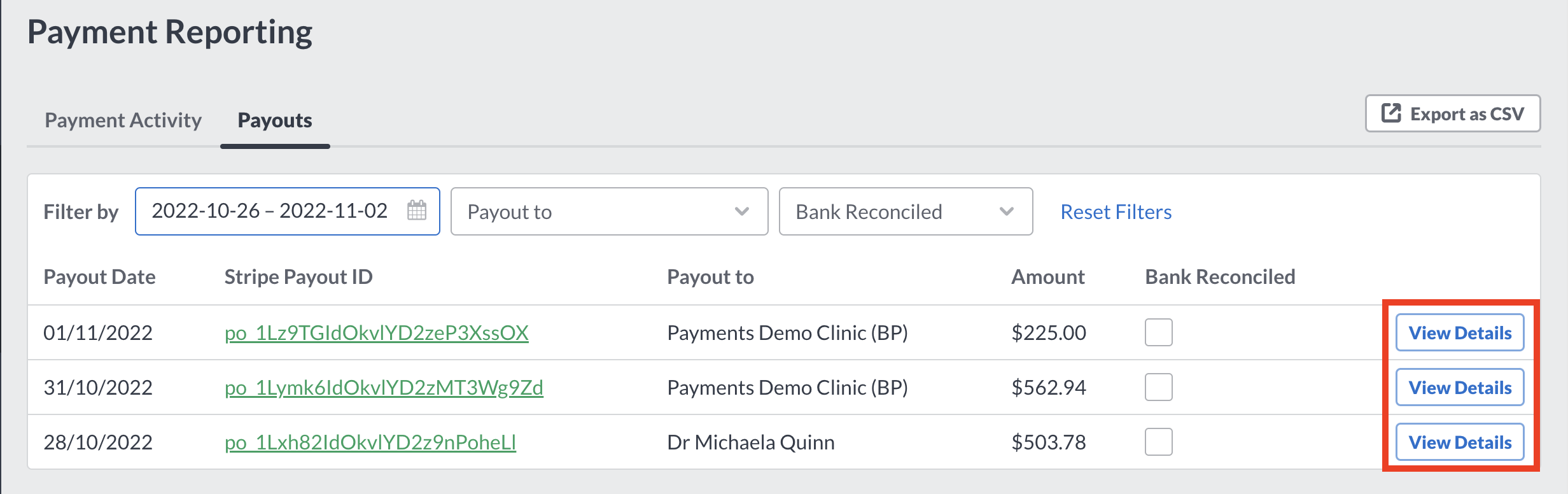Click the Payout Date column header
1568x494 pixels.
click(99, 277)
